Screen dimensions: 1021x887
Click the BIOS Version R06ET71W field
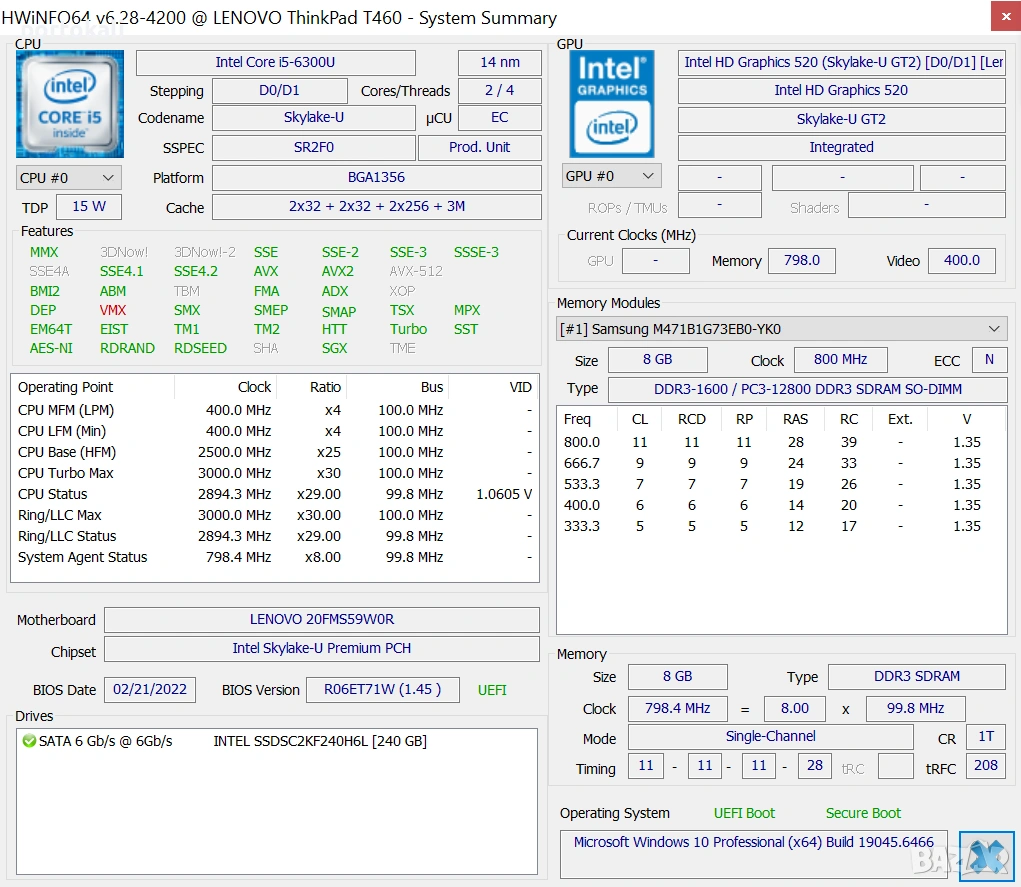[381, 689]
